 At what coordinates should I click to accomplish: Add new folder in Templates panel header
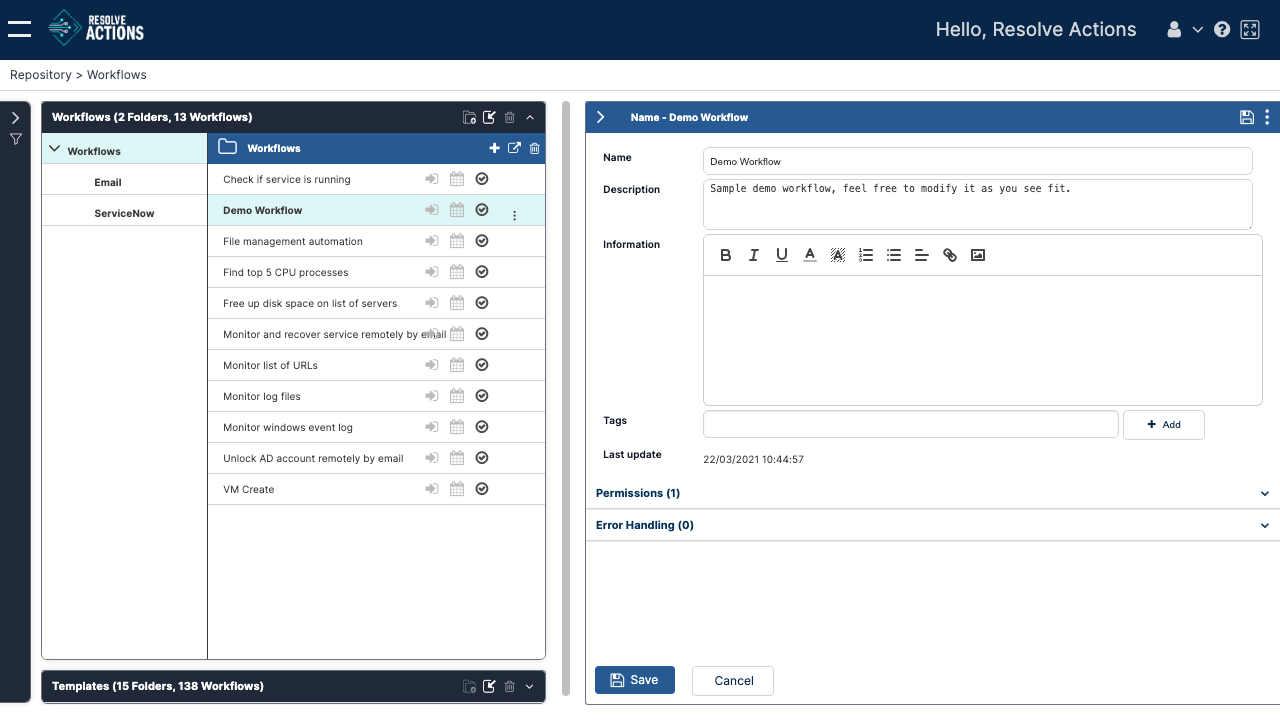[x=470, y=686]
